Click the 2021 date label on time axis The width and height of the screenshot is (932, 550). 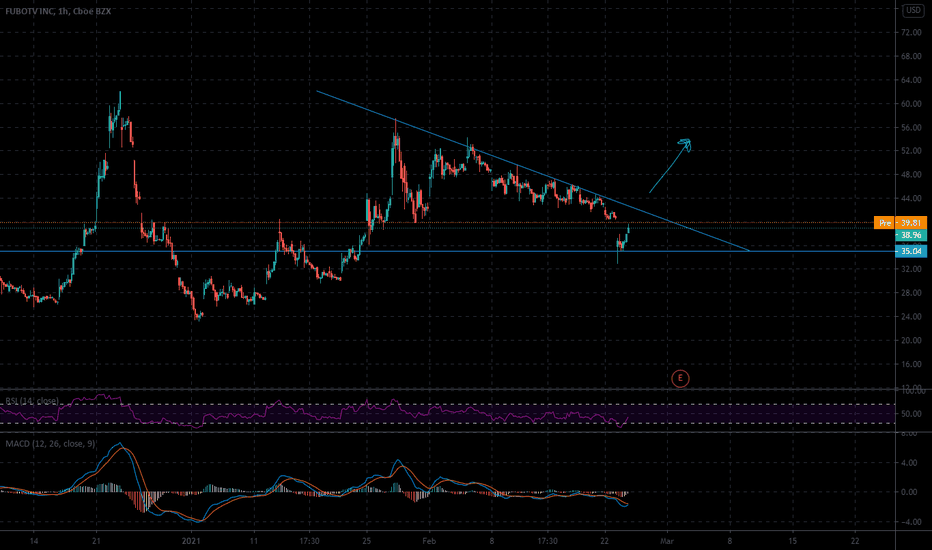pyautogui.click(x=191, y=541)
